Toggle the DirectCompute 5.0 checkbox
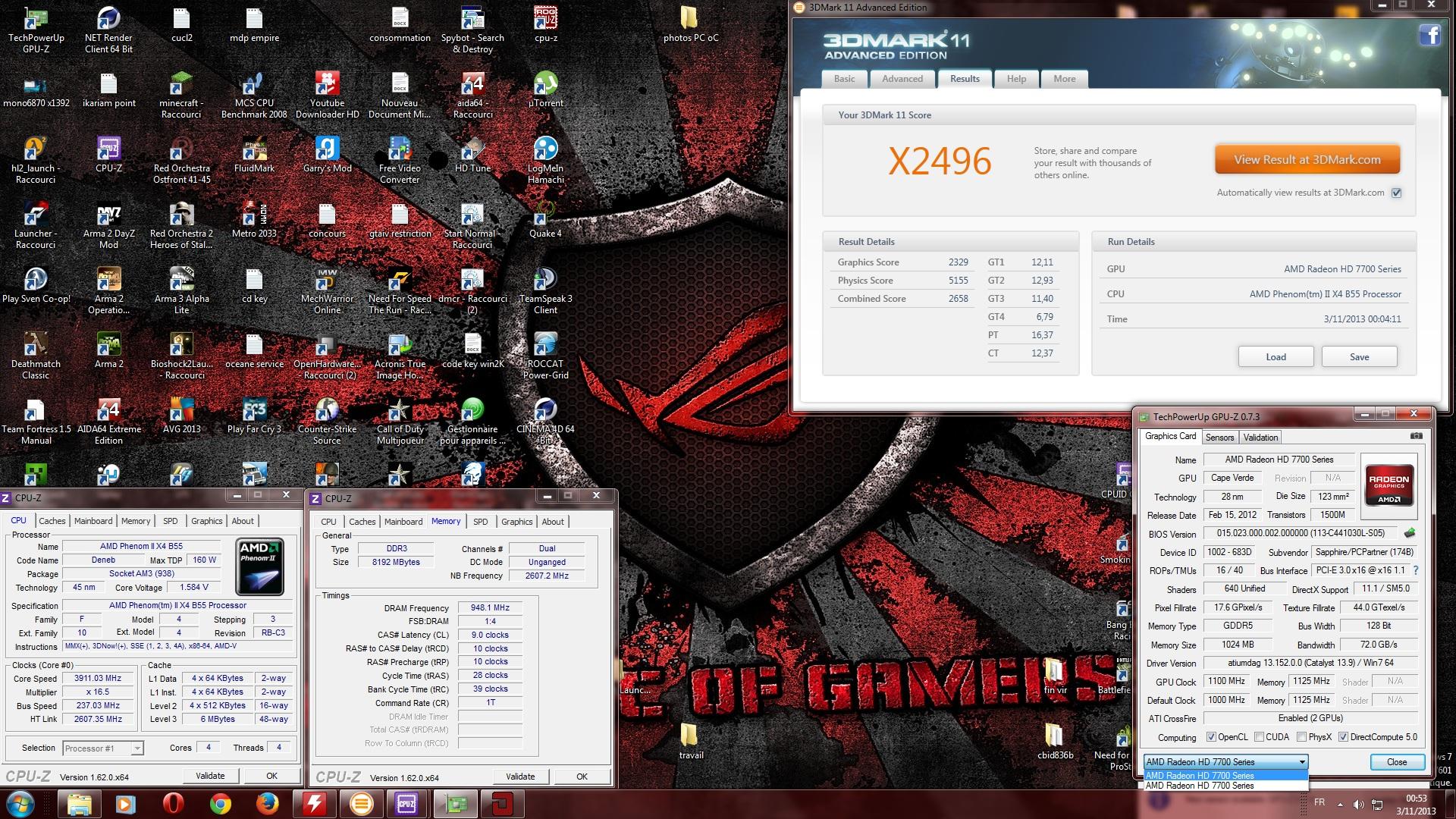 click(1343, 737)
